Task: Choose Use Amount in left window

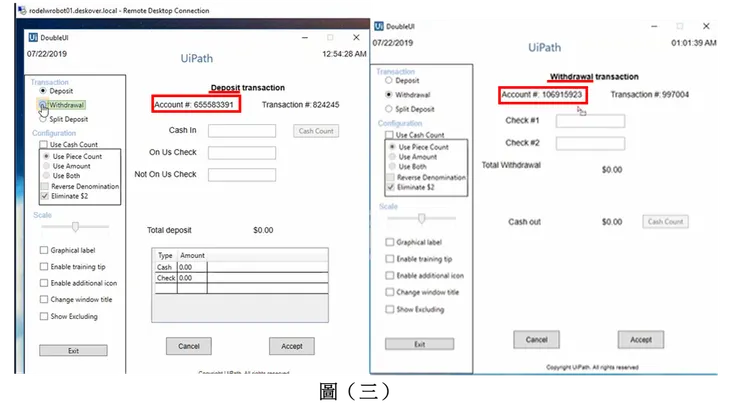Action: (x=46, y=166)
